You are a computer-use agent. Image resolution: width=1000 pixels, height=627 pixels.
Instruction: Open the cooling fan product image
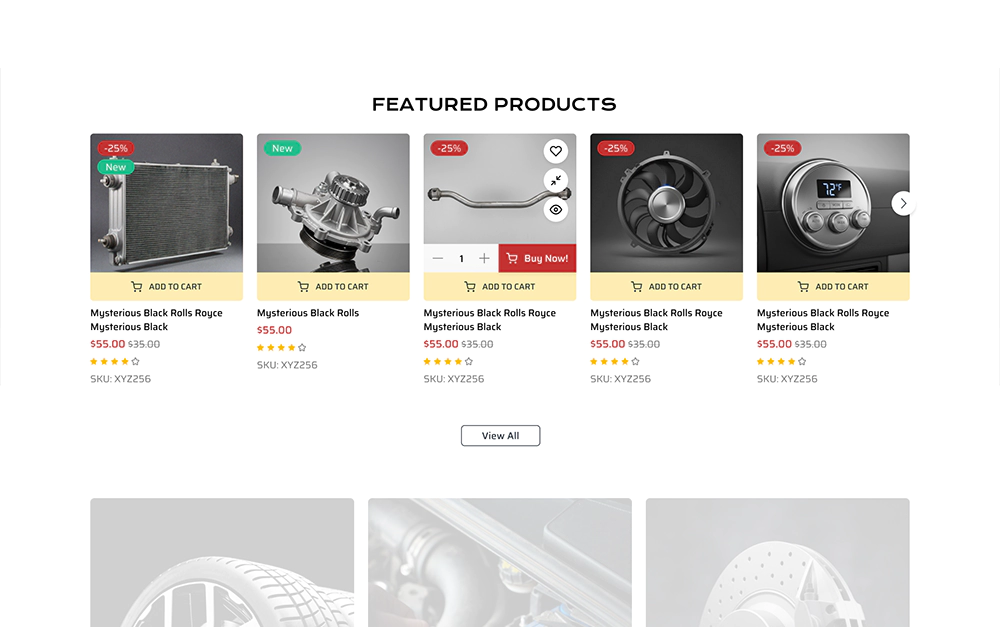point(666,203)
